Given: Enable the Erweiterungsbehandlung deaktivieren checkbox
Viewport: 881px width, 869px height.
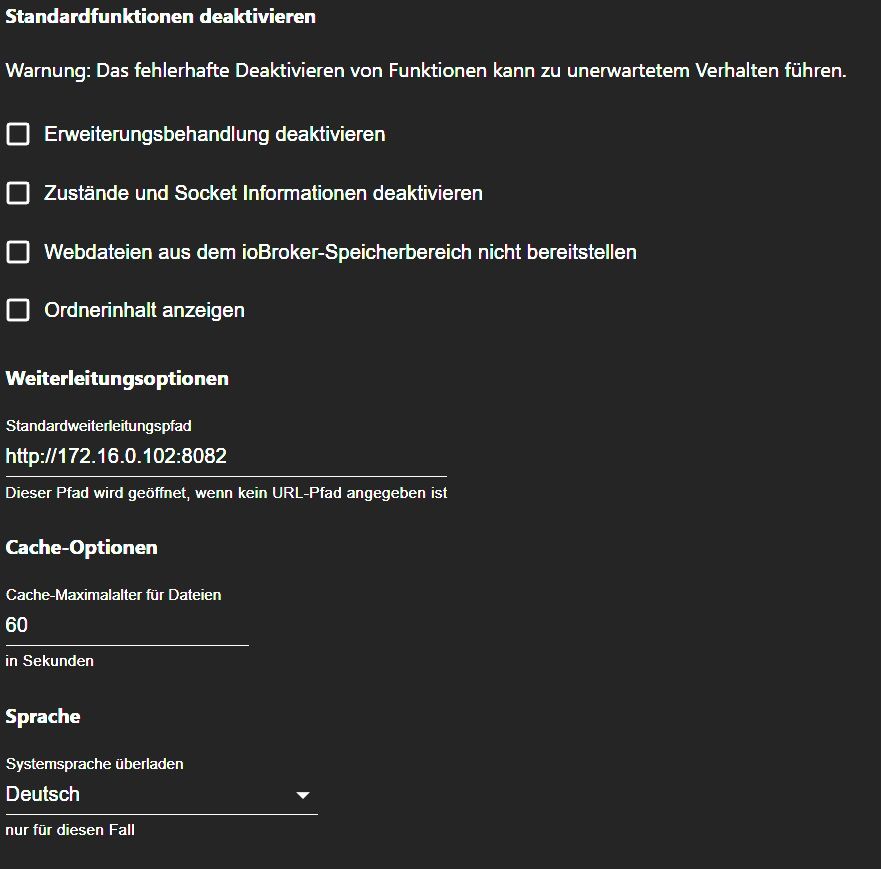Looking at the screenshot, I should [18, 134].
